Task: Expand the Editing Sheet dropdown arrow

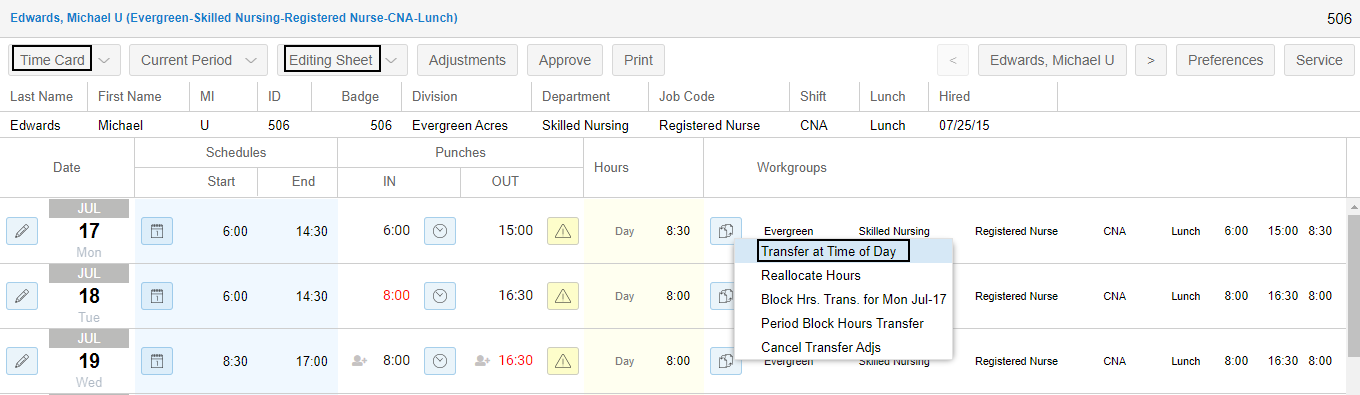Action: click(396, 60)
